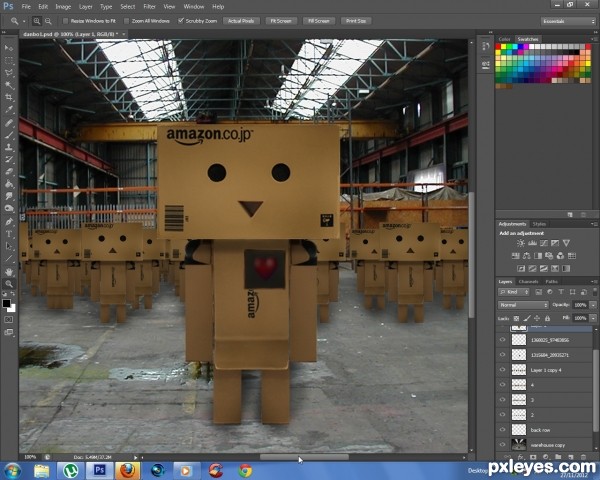This screenshot has width=600, height=480.
Task: Toggle visibility of layer '4'
Action: [502, 385]
